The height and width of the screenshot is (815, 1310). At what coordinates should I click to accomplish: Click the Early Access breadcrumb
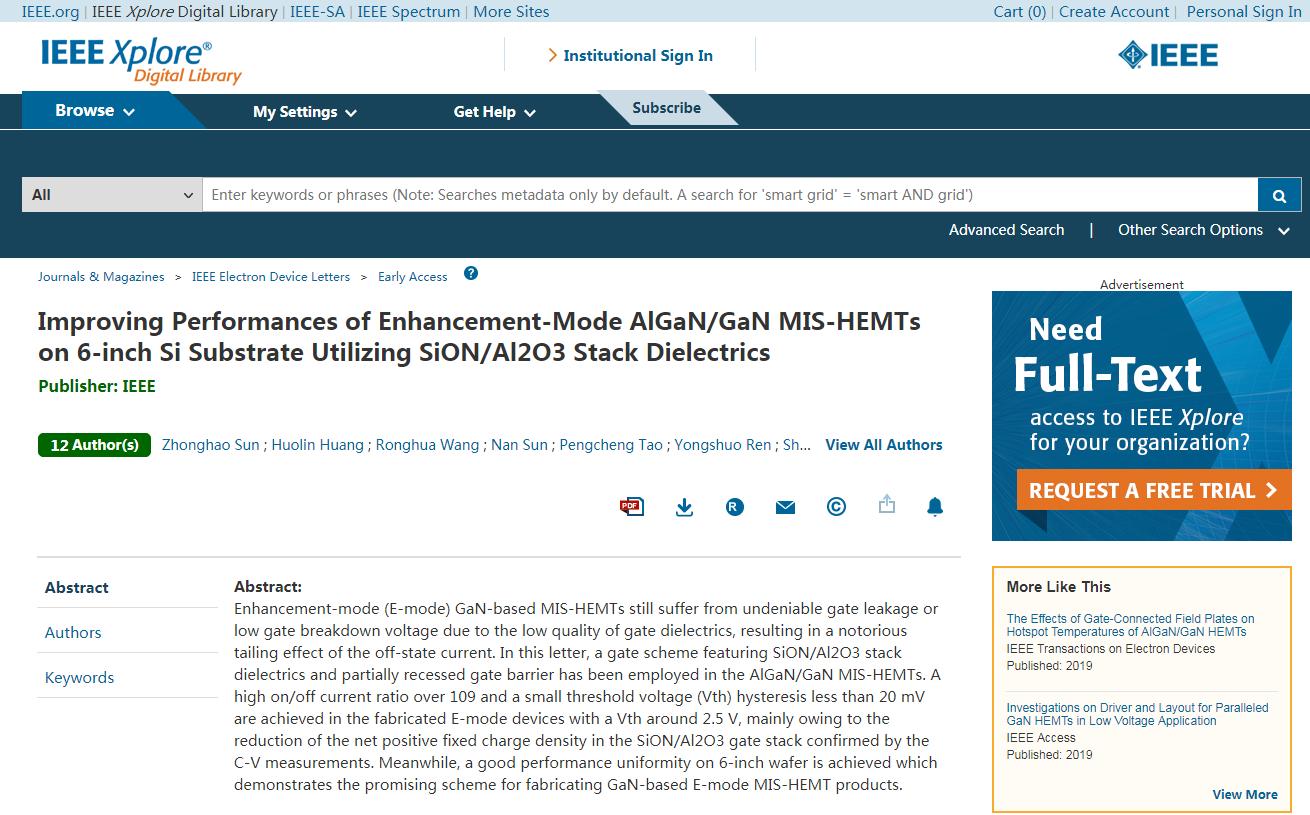tap(412, 277)
